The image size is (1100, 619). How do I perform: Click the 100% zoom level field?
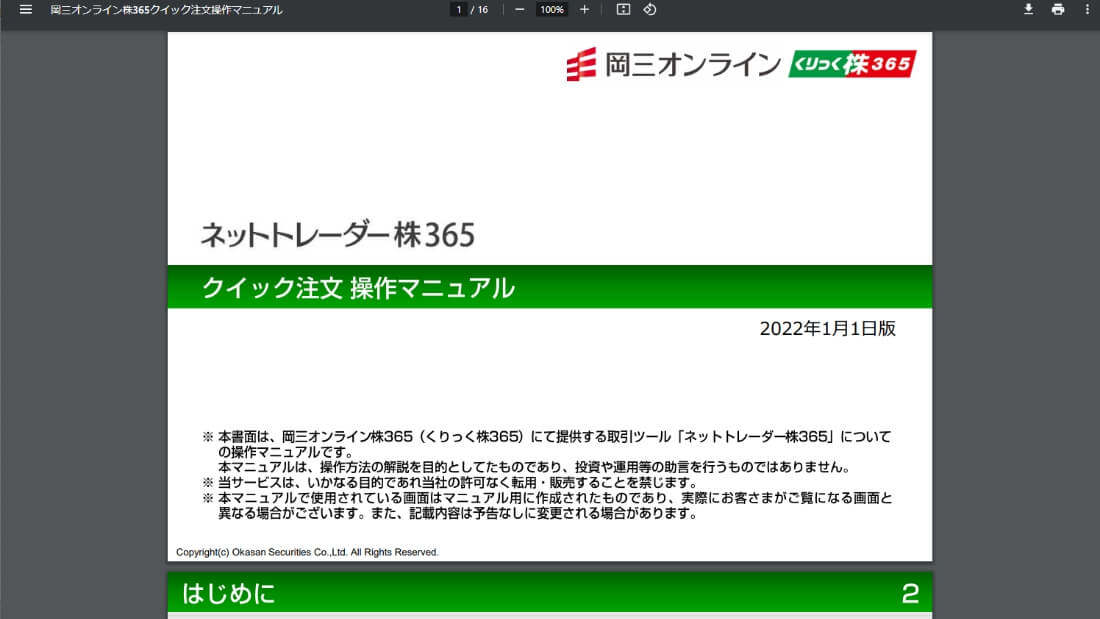click(x=551, y=10)
